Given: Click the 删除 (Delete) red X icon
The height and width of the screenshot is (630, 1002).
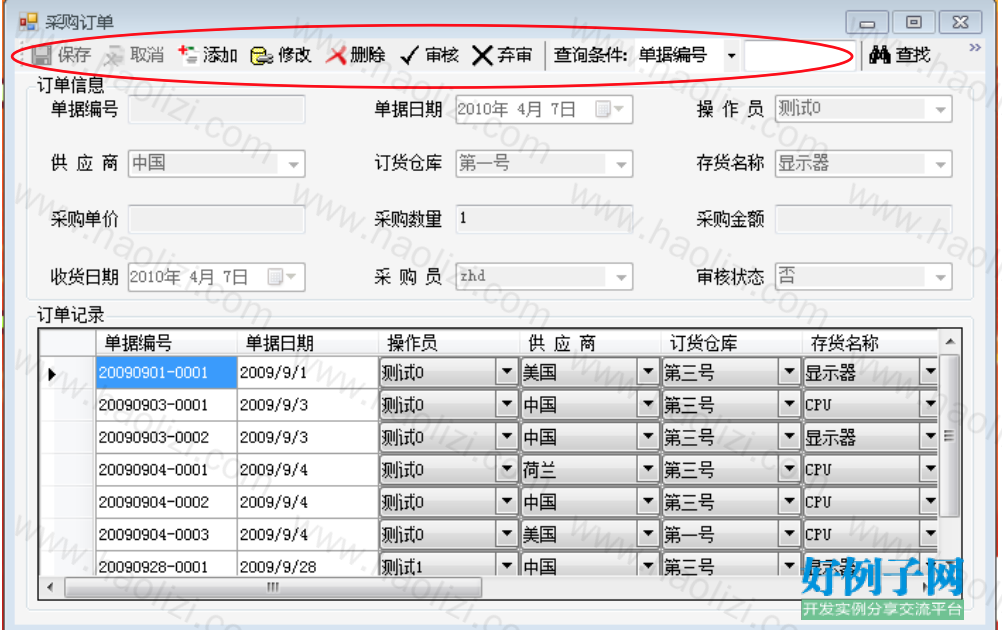Looking at the screenshot, I should [x=336, y=56].
